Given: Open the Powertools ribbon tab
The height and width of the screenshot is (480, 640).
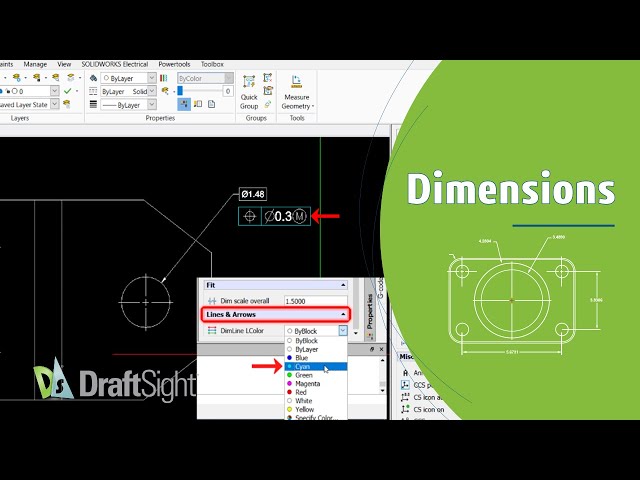Looking at the screenshot, I should point(174,64).
